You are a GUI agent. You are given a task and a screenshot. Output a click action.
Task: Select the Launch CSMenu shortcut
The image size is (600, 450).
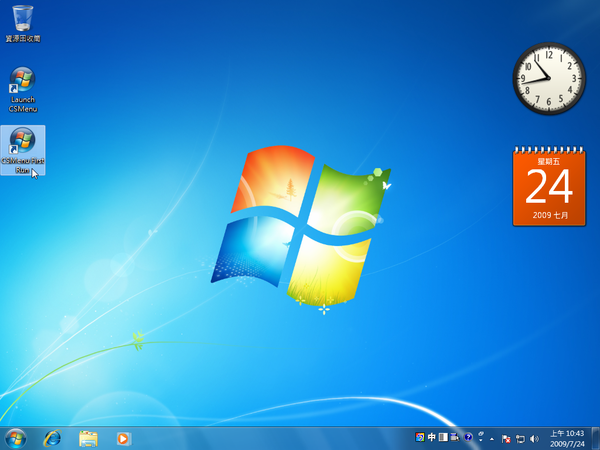(23, 90)
